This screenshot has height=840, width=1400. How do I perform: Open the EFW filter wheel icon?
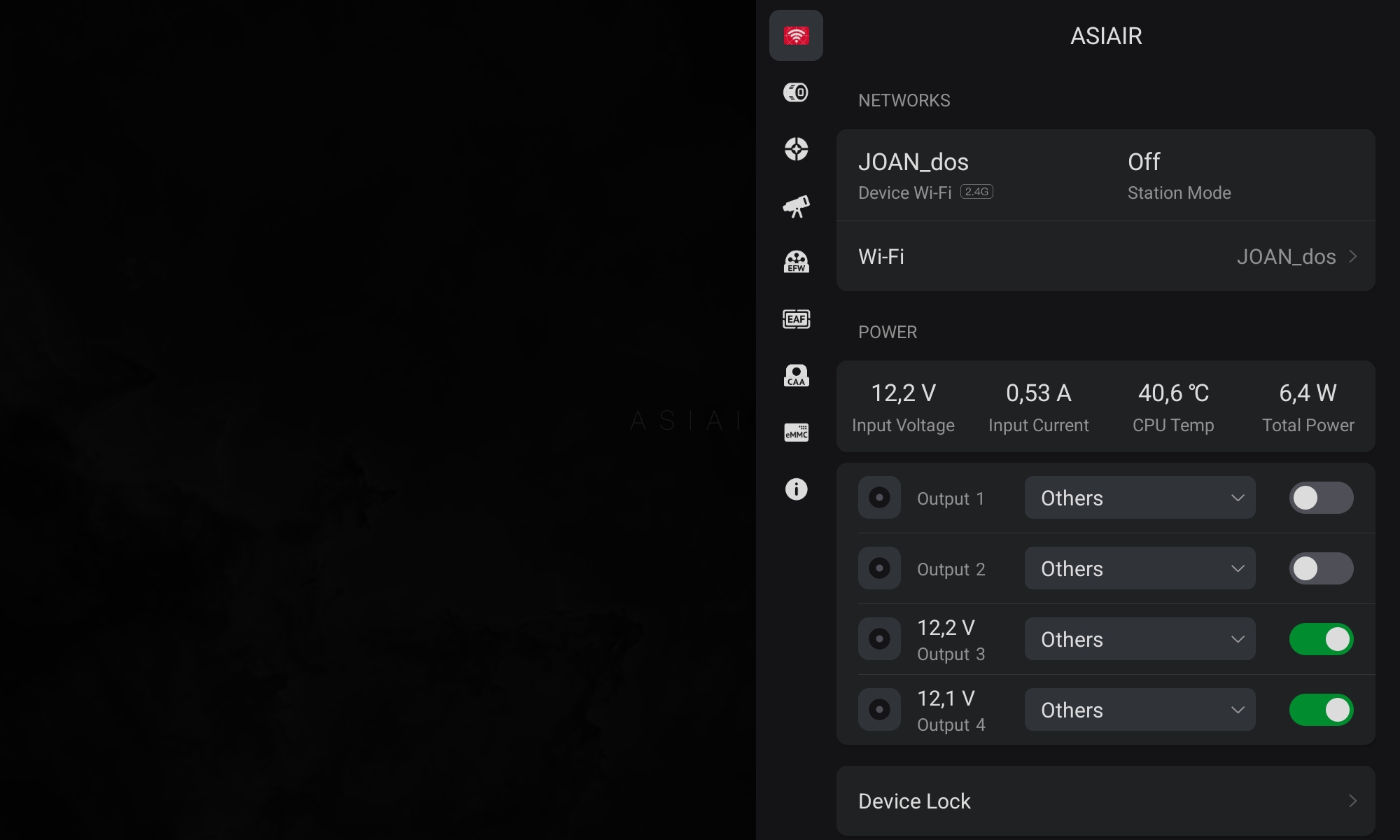pyautogui.click(x=796, y=262)
